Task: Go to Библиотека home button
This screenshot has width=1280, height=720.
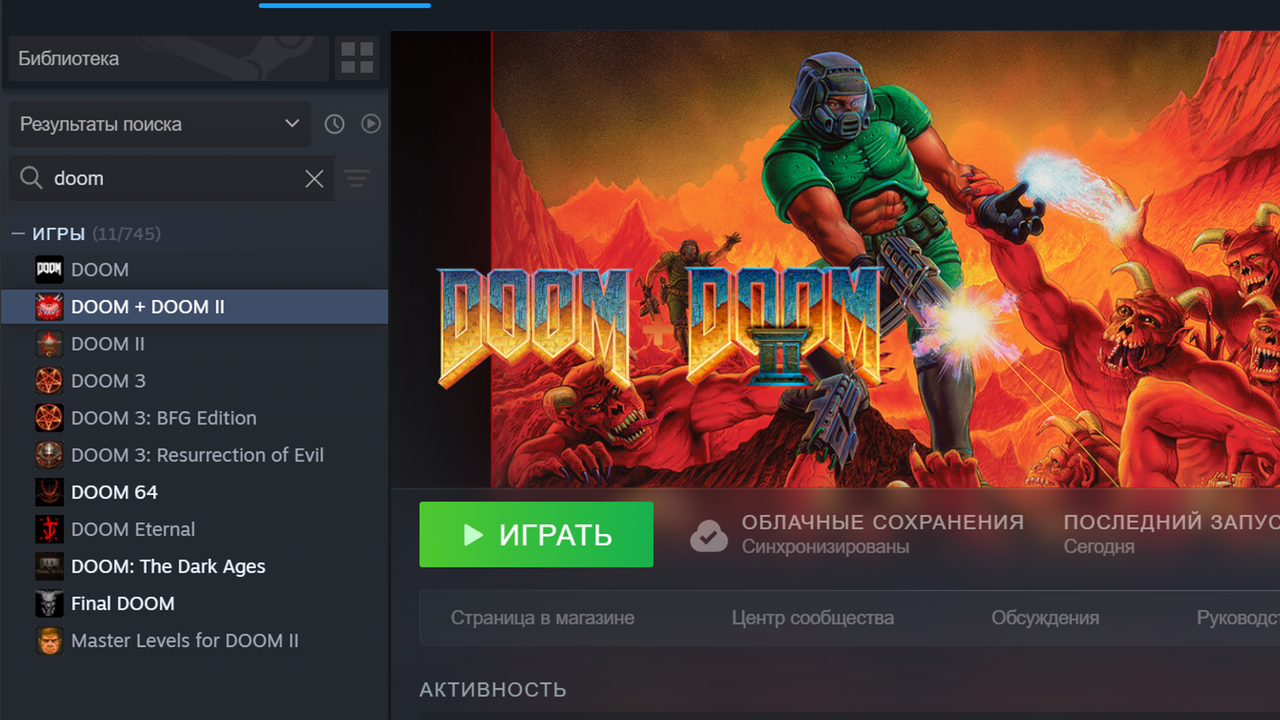Action: tap(169, 58)
